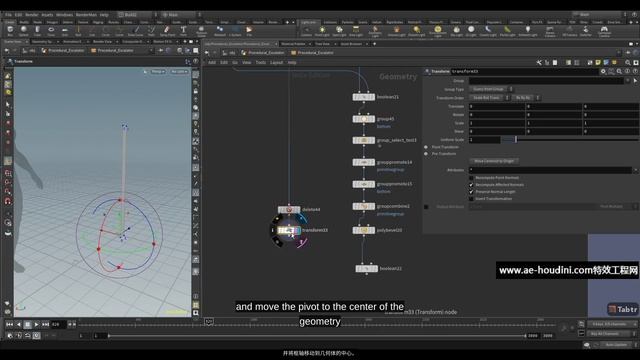This screenshot has height=360, width=640.
Task: Select the Tube shelf tool
Action: coord(37,31)
